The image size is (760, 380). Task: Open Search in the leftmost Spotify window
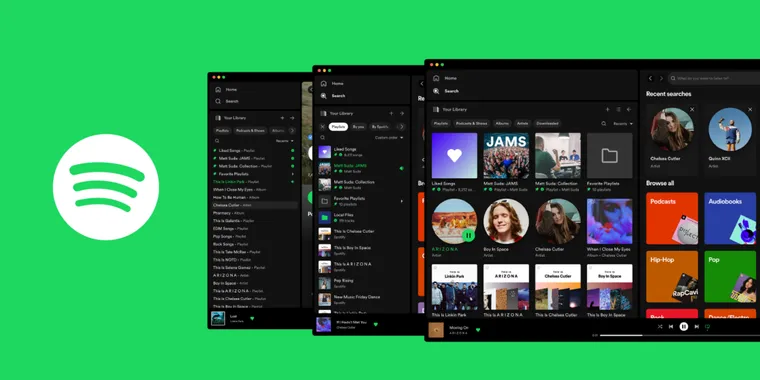[227, 101]
